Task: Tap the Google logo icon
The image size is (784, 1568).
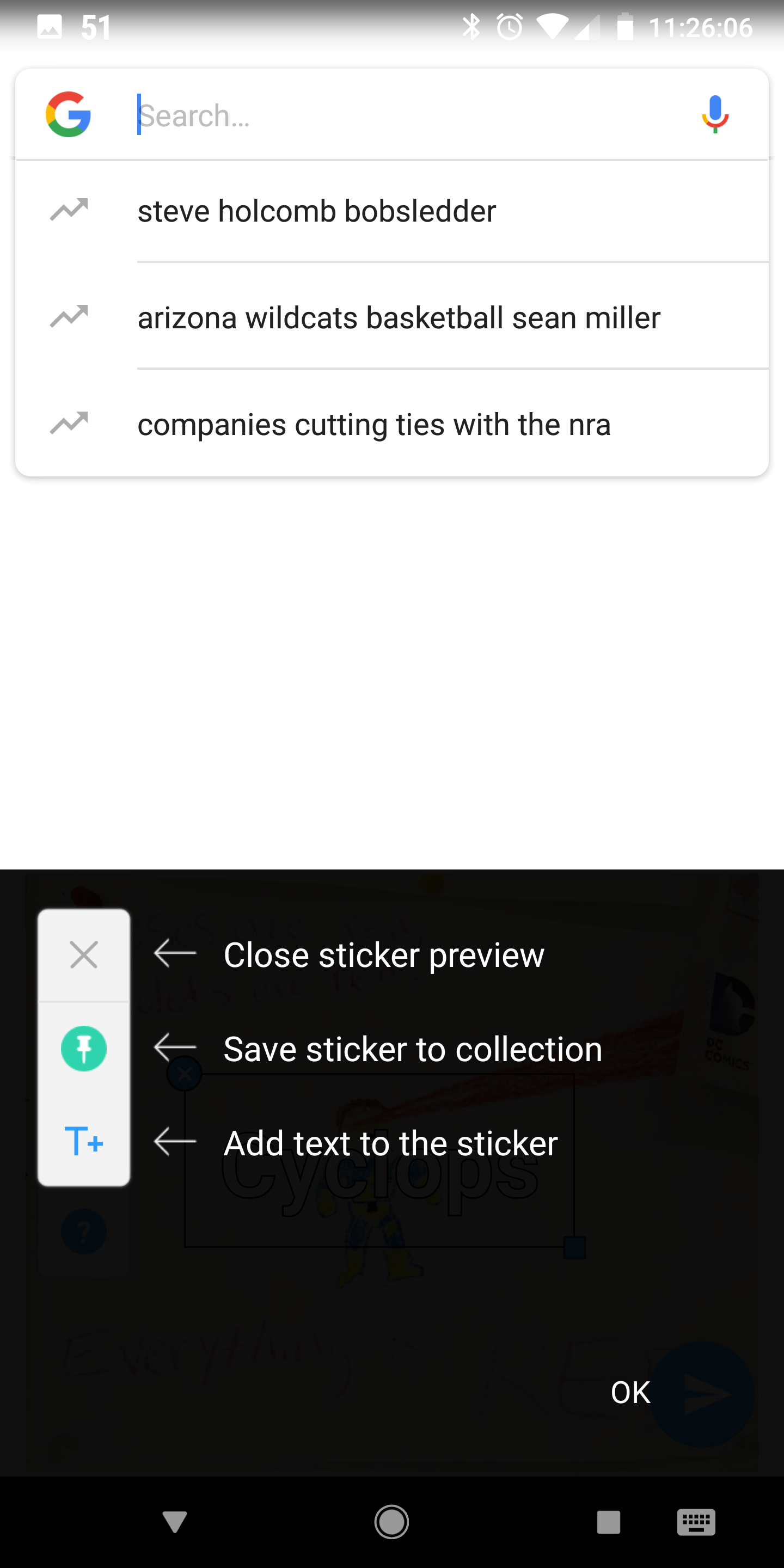Action: point(68,114)
